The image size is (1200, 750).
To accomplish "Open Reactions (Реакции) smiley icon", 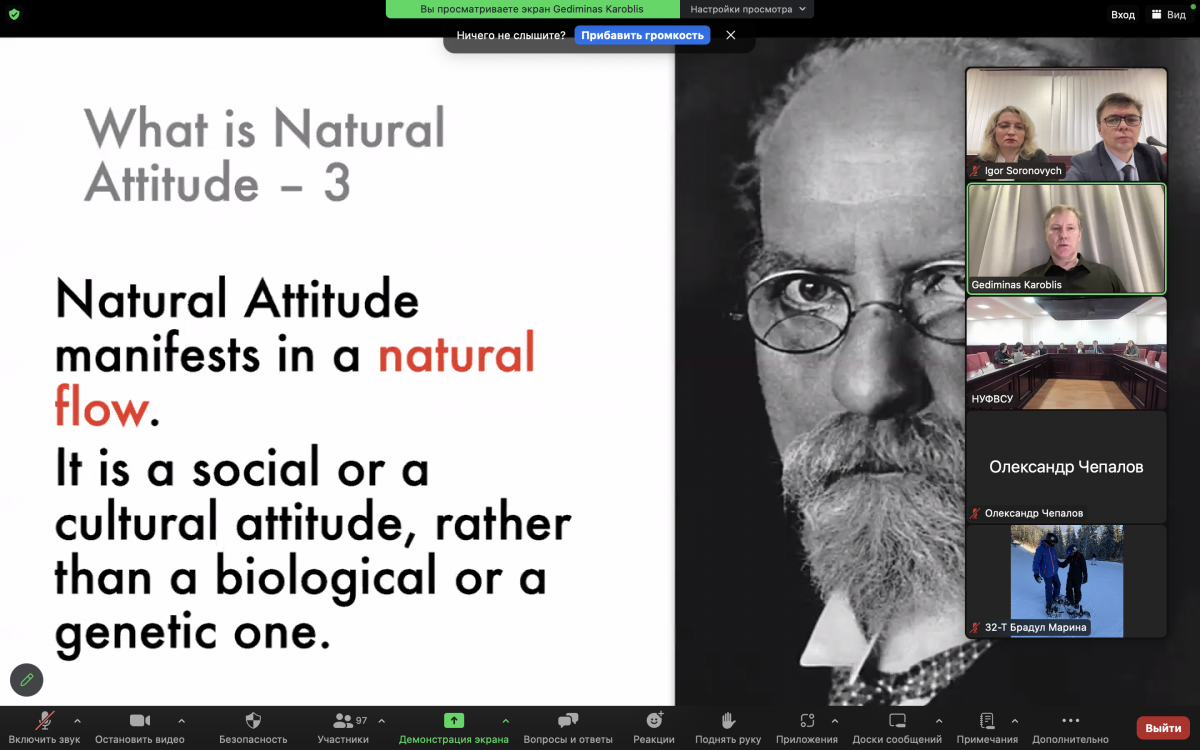I will coord(654,721).
